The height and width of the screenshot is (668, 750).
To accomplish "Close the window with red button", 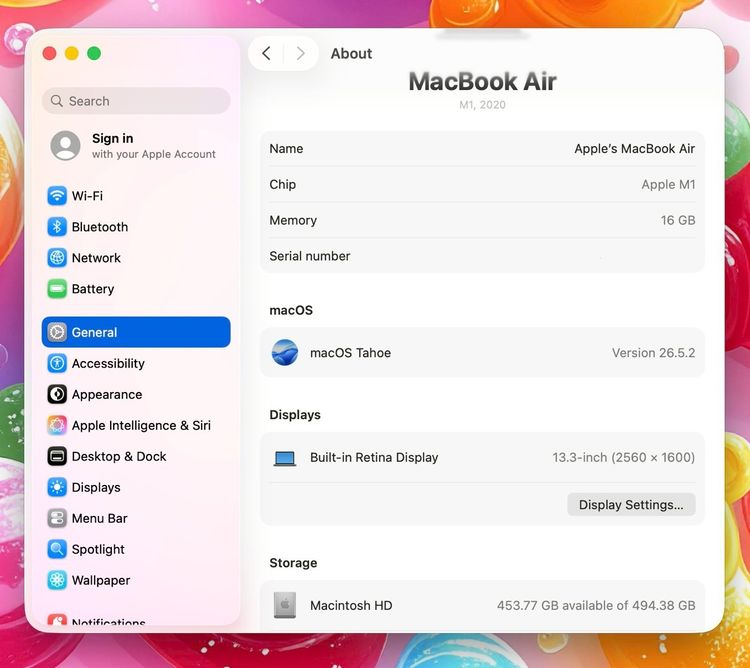I will click(x=49, y=53).
